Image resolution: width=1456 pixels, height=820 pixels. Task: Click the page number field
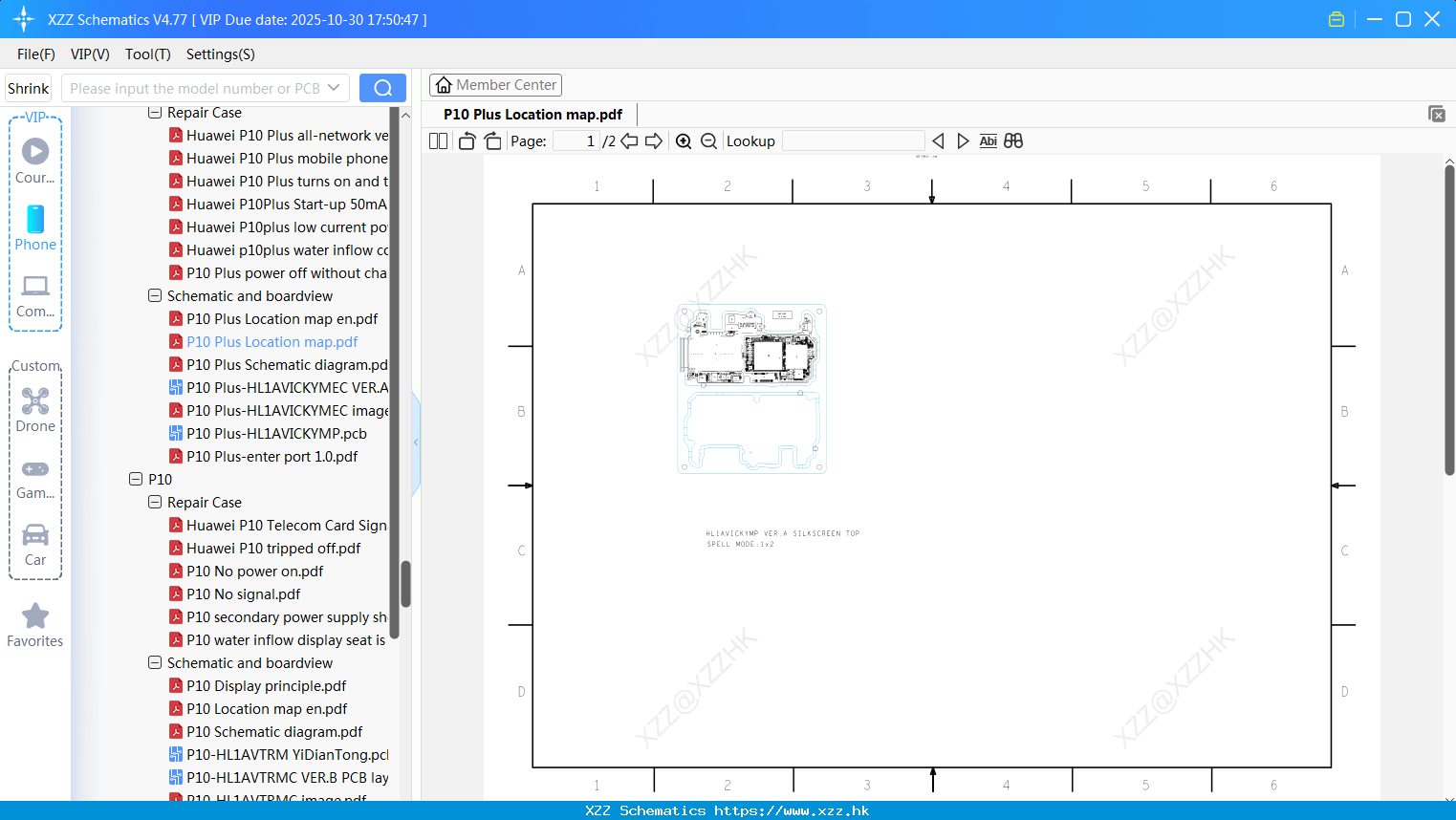[576, 140]
